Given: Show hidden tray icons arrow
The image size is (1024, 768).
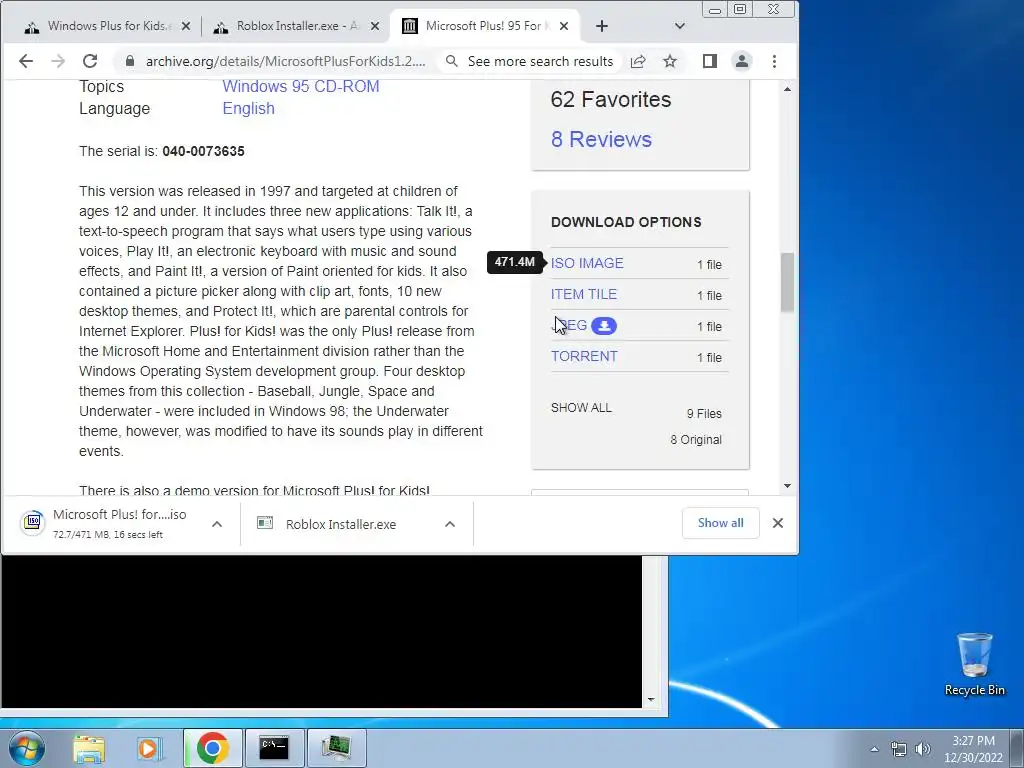Looking at the screenshot, I should (874, 749).
